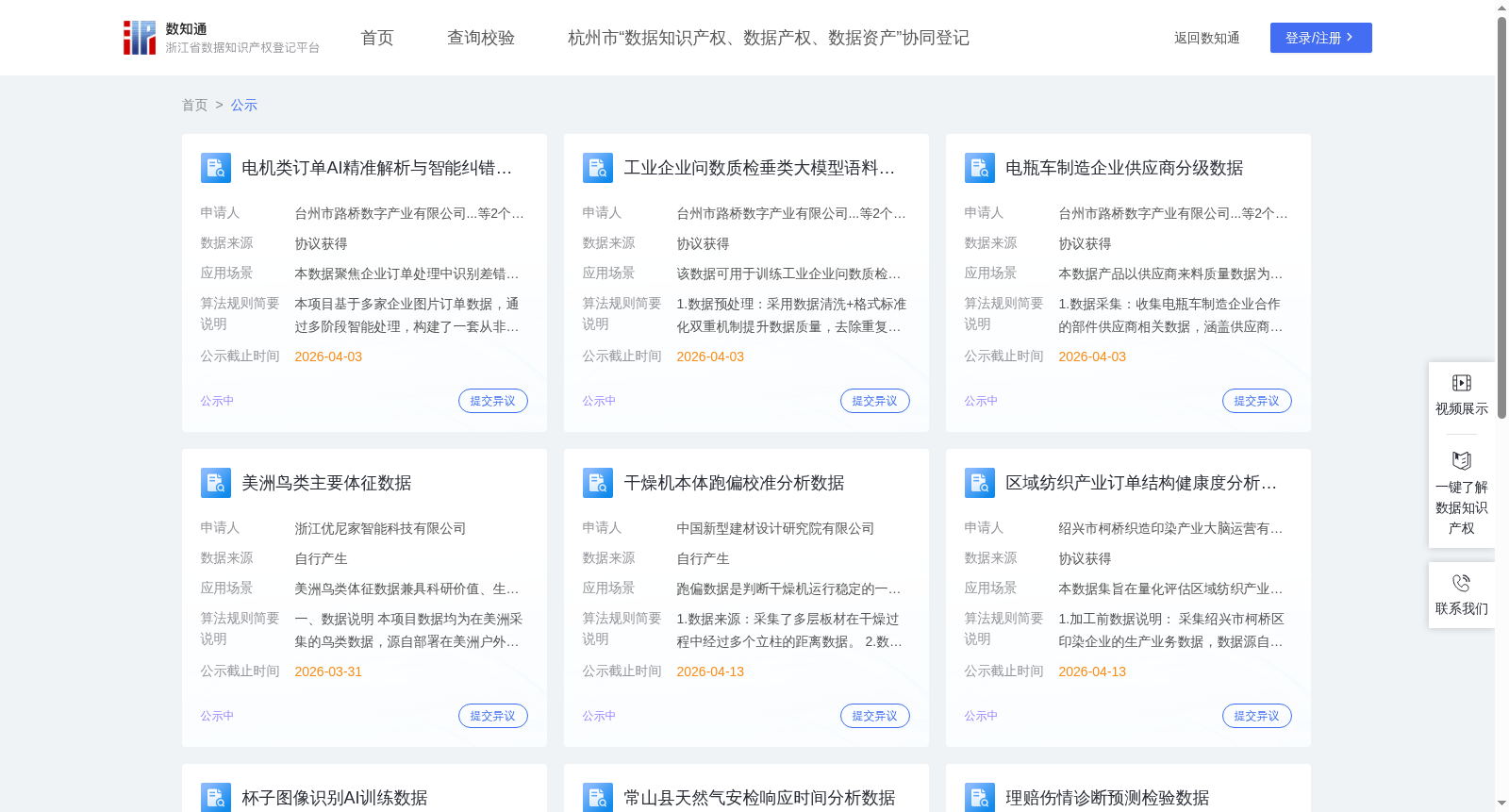Open the card titled 电瓶车制造企业供应商分级数据
The width and height of the screenshot is (1509, 812).
pos(1124,168)
